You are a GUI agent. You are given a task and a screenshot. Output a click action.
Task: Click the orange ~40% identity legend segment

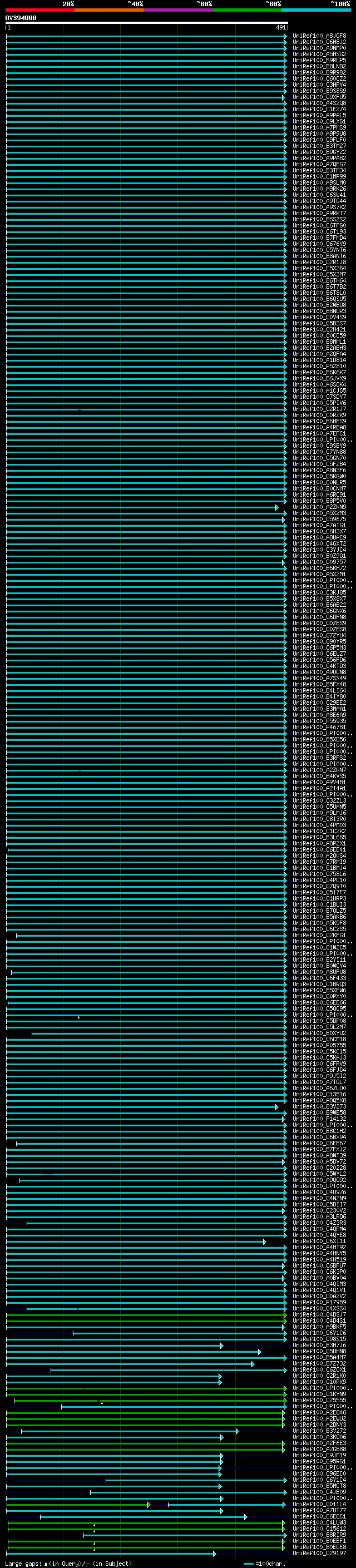109,10
